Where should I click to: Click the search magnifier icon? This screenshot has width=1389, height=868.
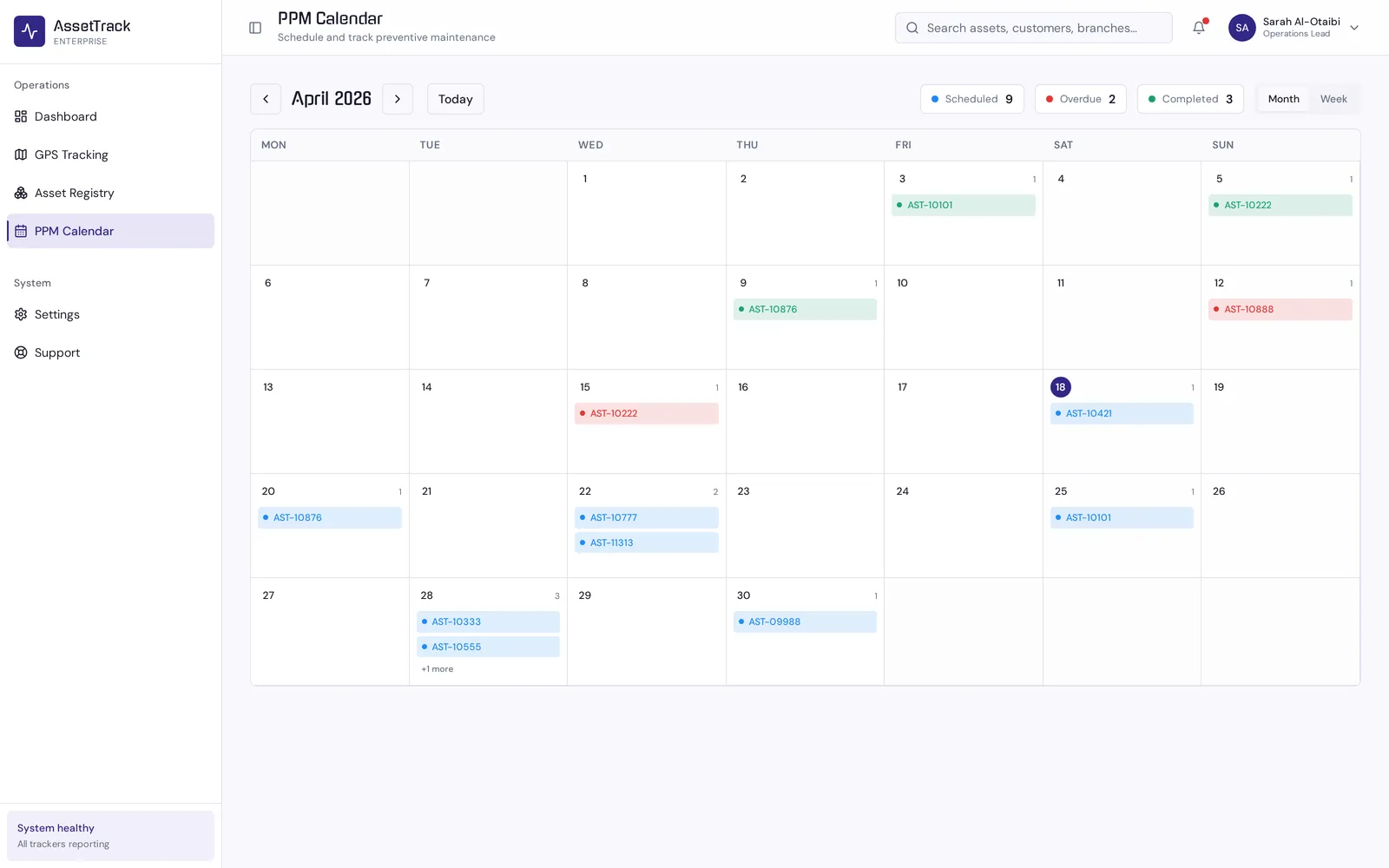click(912, 28)
